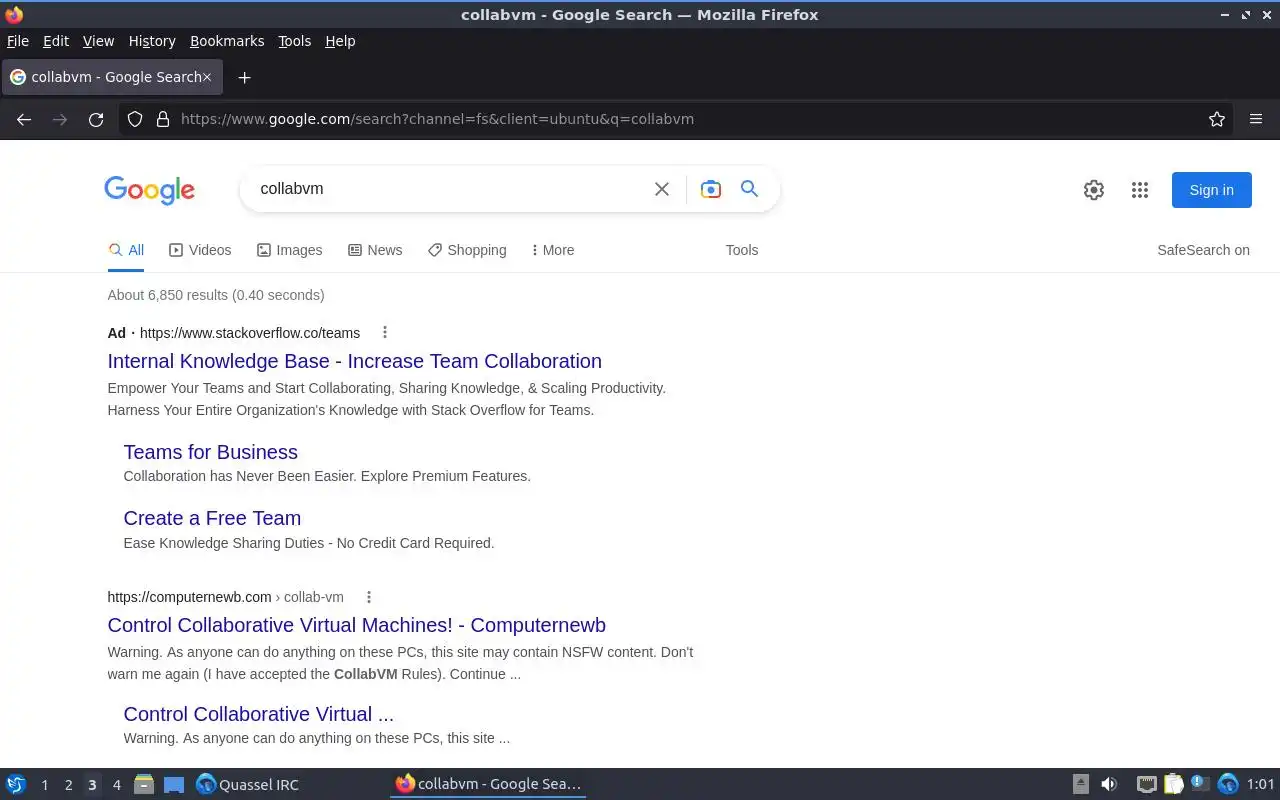1280x800 pixels.
Task: Switch to workspace 4
Action: pyautogui.click(x=117, y=785)
